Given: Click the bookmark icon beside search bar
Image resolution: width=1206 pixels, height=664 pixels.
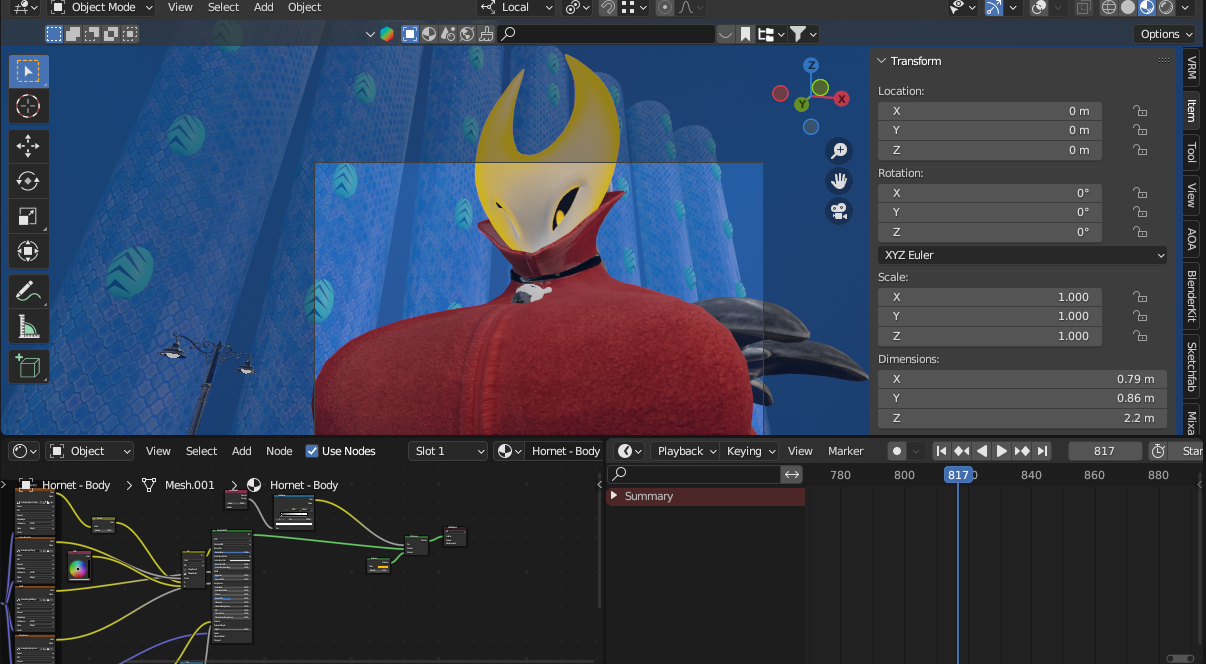Looking at the screenshot, I should coord(746,34).
